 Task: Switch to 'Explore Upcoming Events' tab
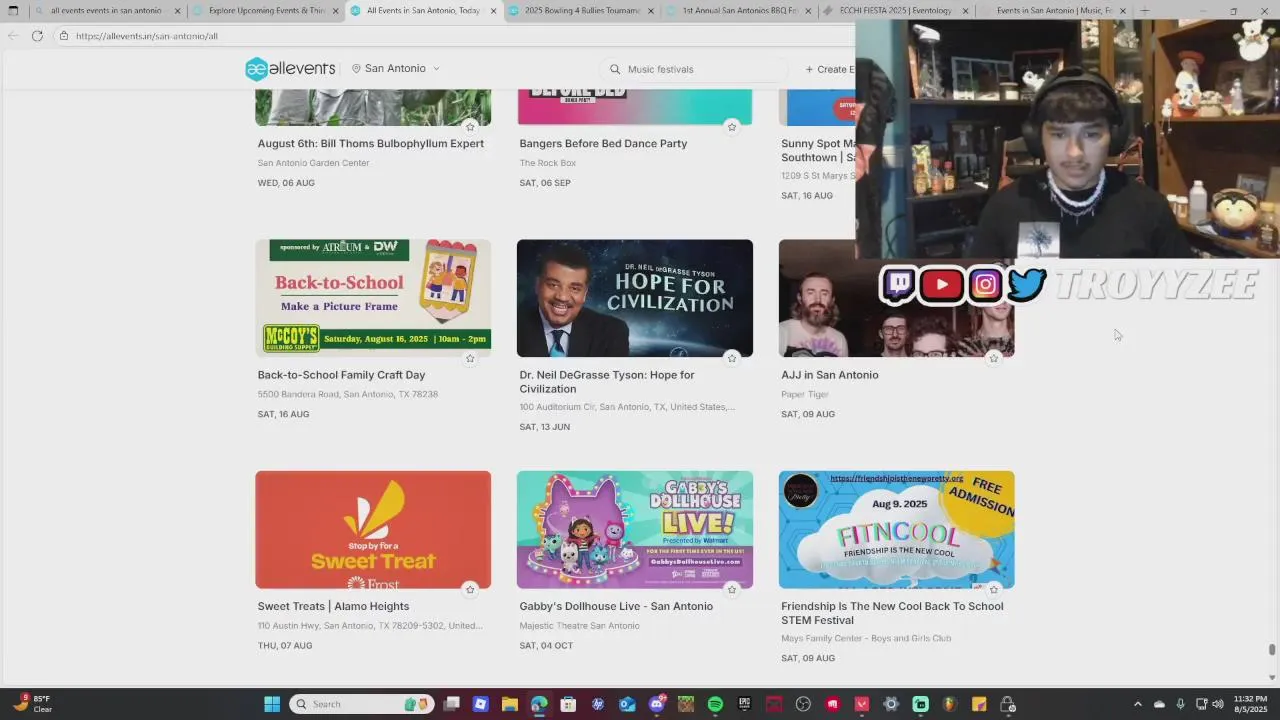(x=264, y=11)
